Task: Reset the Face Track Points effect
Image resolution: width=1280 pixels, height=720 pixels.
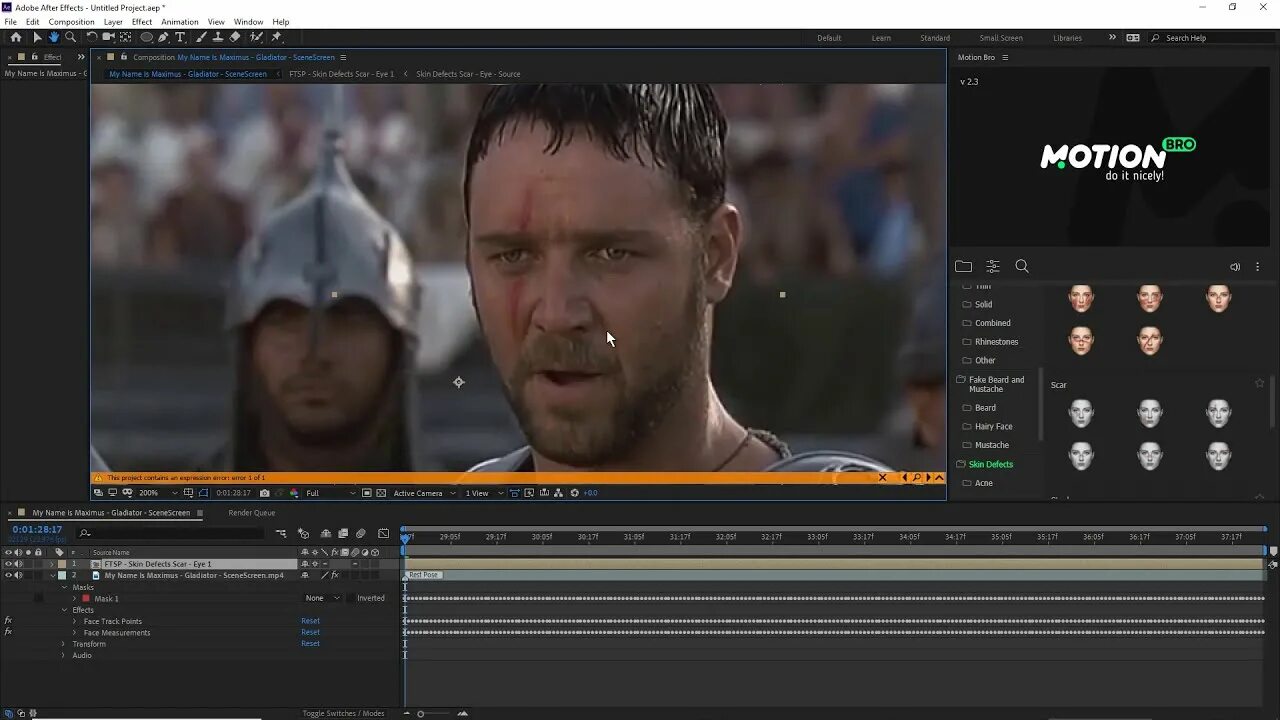Action: pos(311,621)
